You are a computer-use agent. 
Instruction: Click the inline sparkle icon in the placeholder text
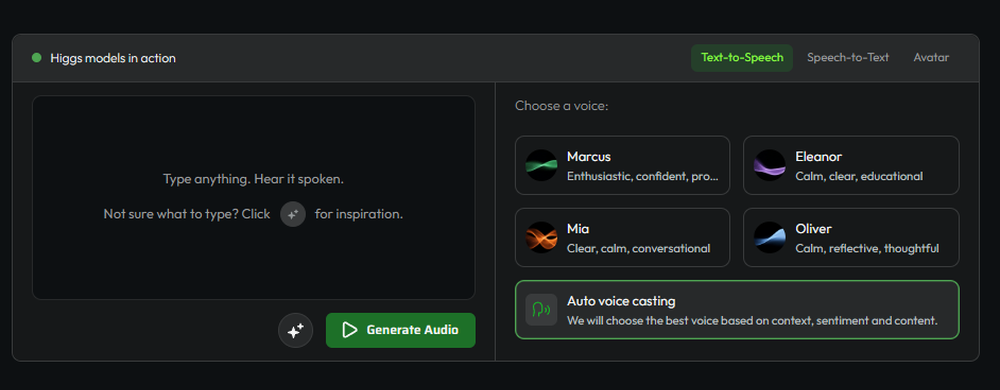click(293, 215)
